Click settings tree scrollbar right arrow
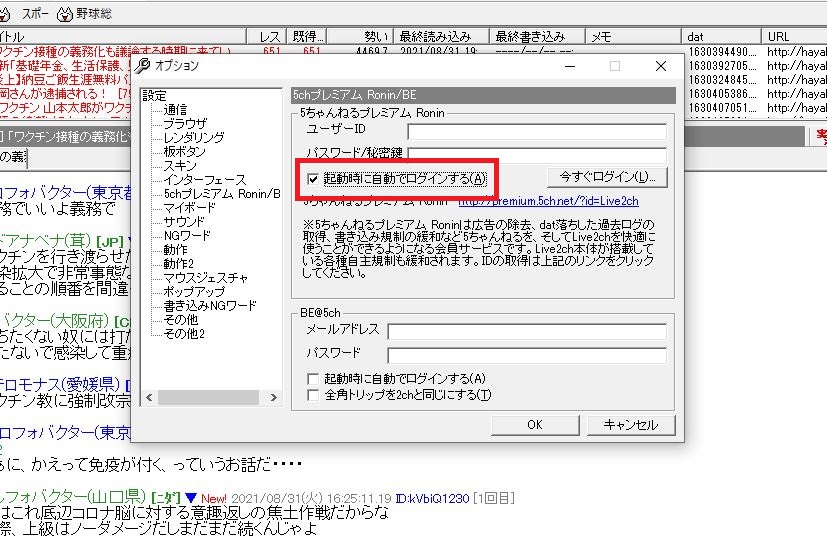The image size is (827, 539). (274, 398)
